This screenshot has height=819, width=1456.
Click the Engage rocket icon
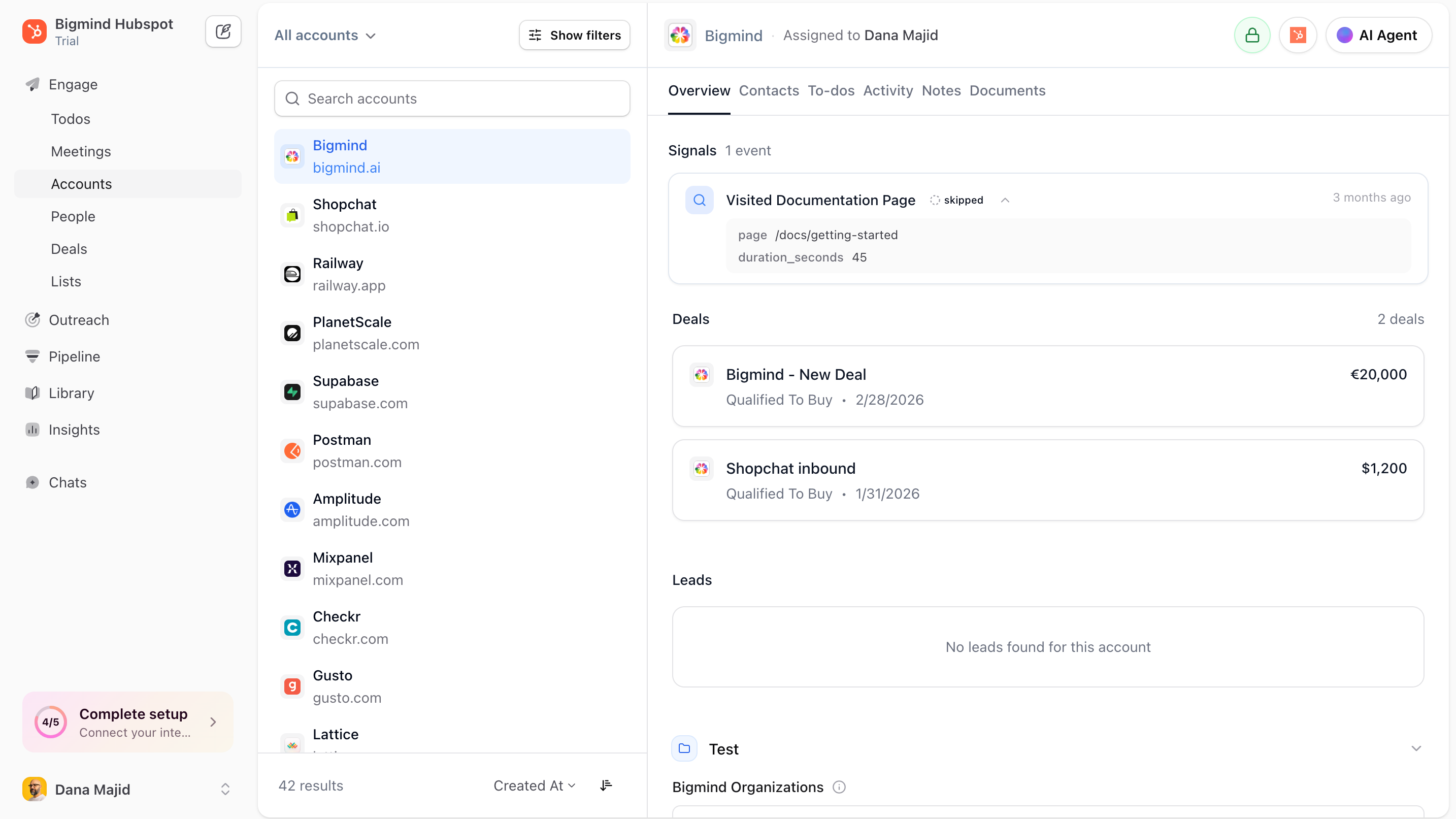tap(33, 84)
